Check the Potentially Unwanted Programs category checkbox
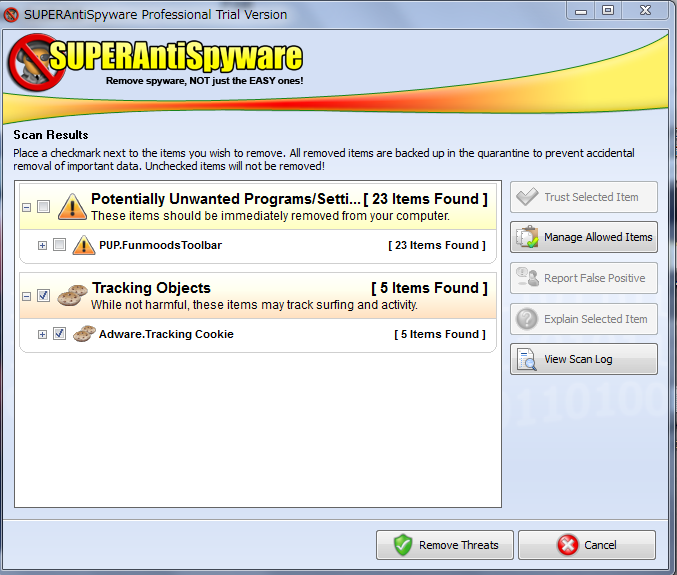The width and height of the screenshot is (677, 575). (43, 207)
